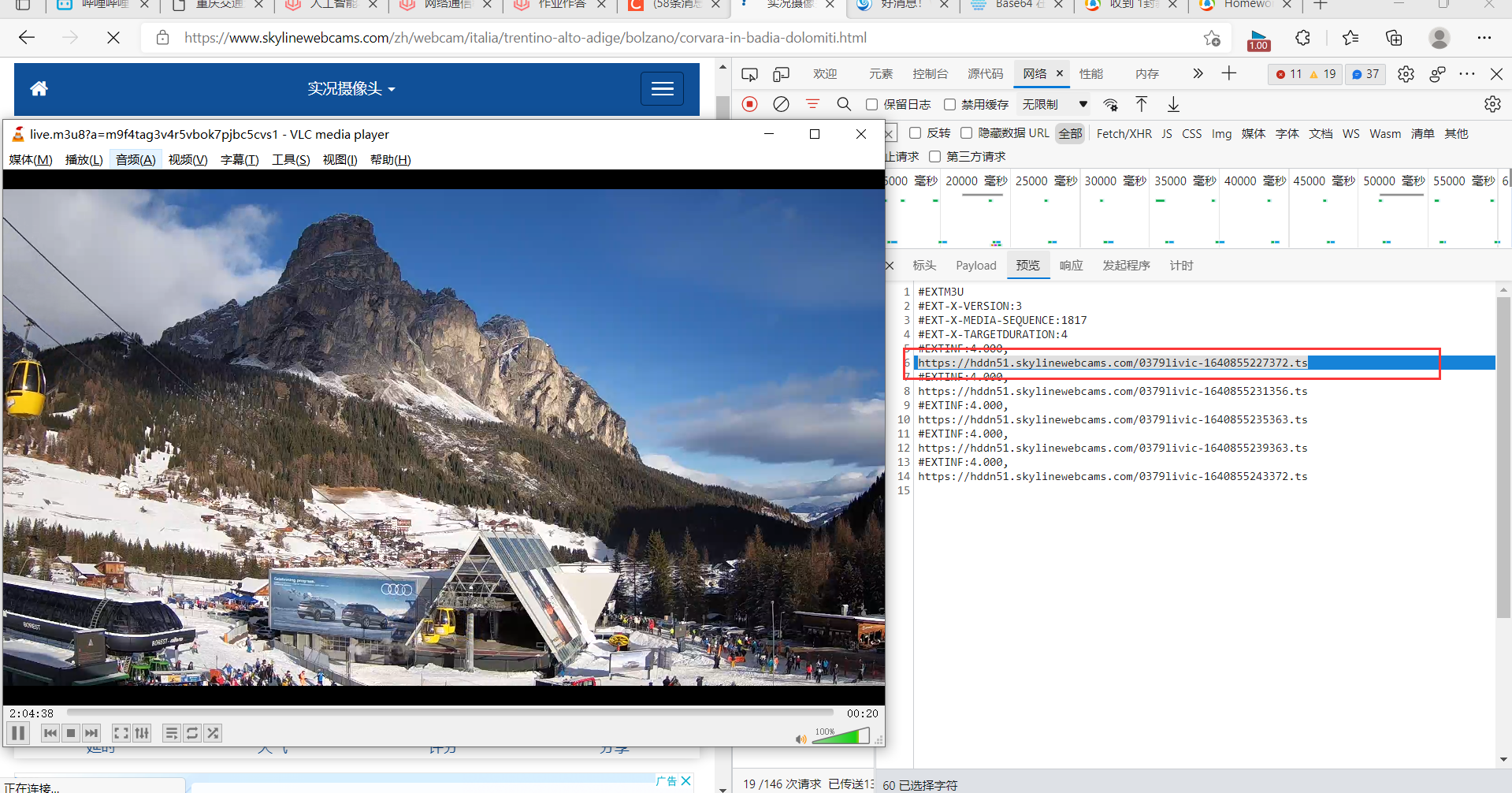Open browser extensions puzzle icon
Viewport: 1512px width, 793px height.
click(x=1302, y=38)
